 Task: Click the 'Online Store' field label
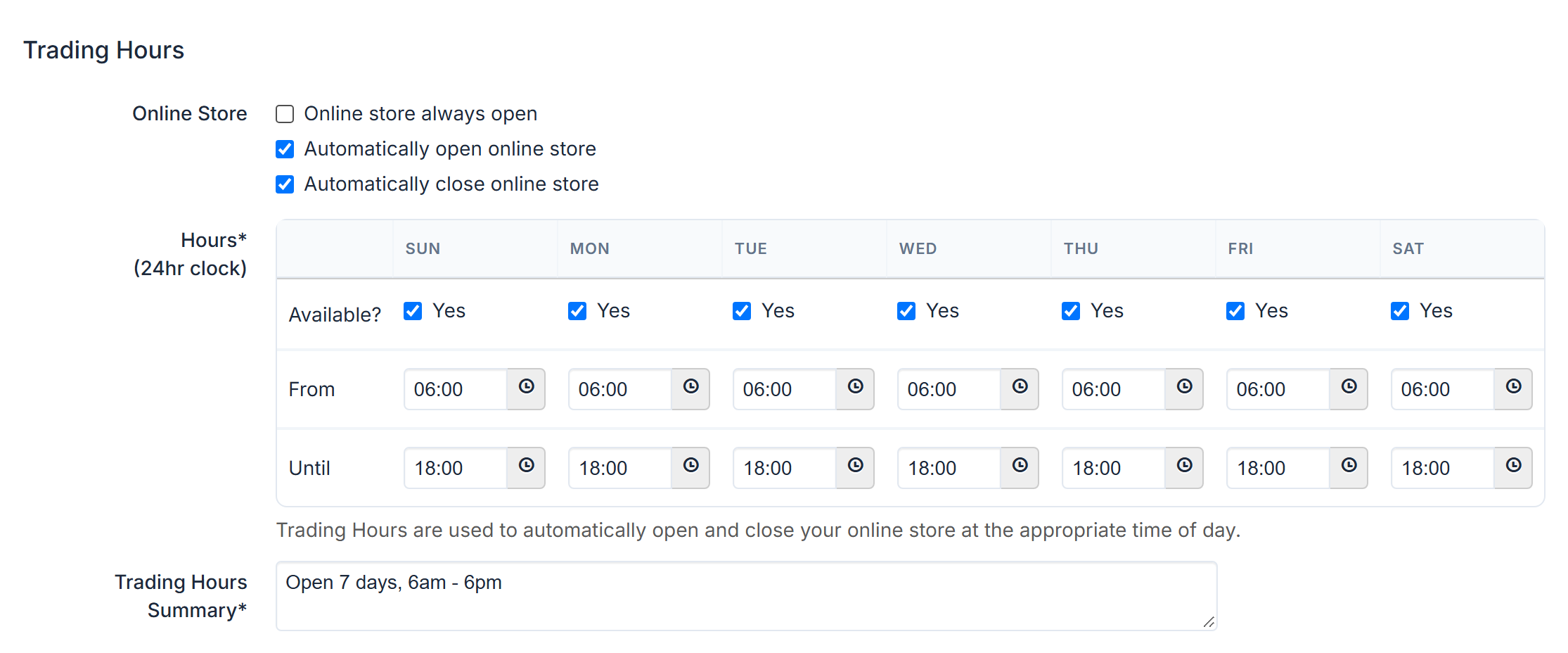(190, 113)
